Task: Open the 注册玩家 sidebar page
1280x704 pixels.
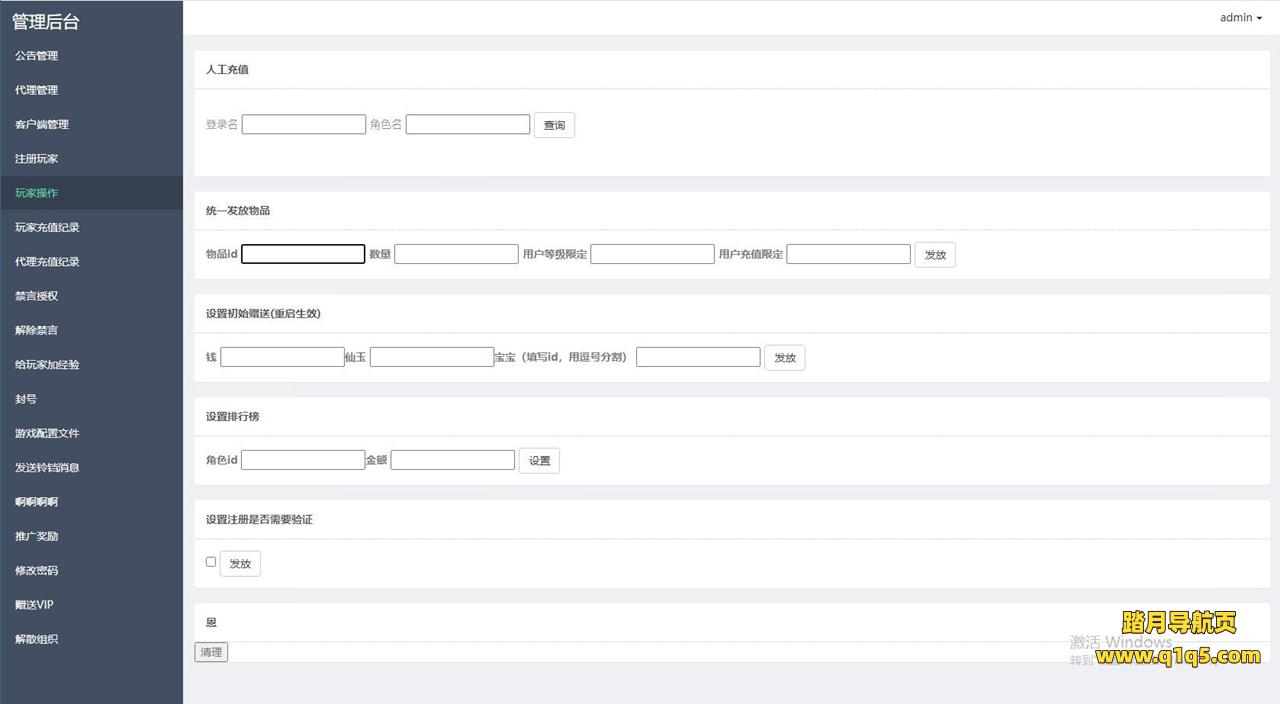Action: point(37,159)
